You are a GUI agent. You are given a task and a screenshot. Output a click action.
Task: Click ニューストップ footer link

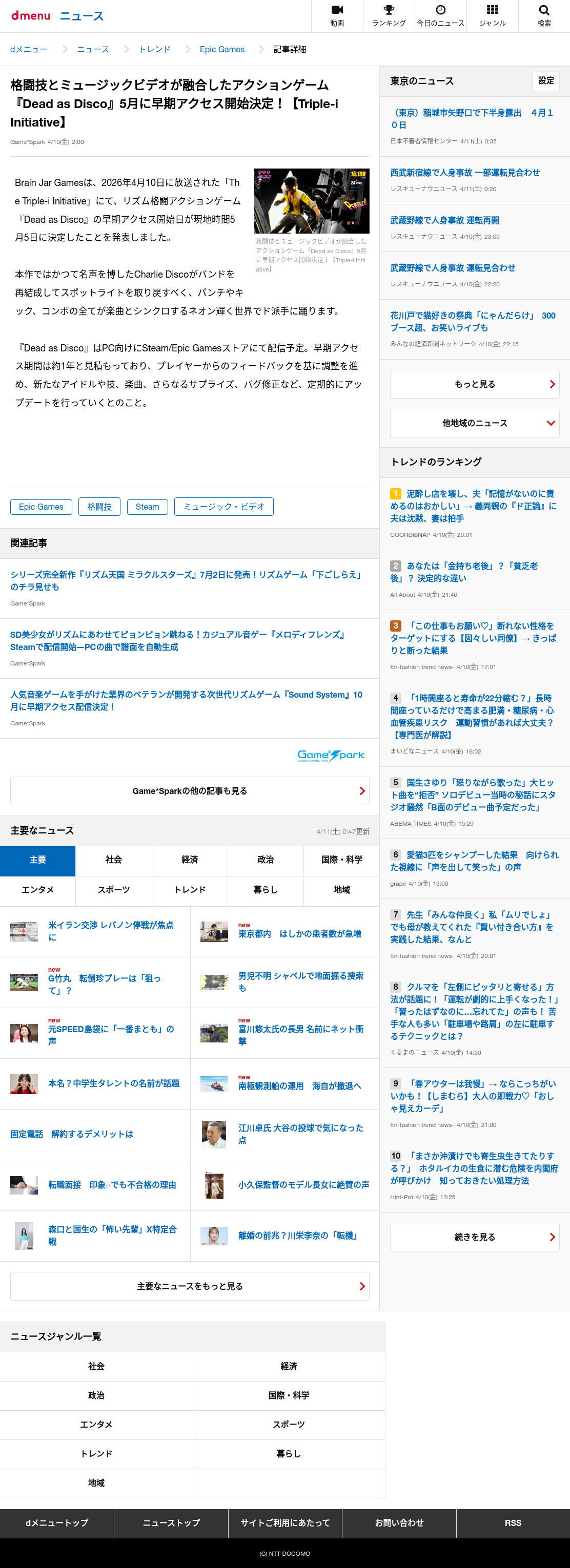[171, 1523]
